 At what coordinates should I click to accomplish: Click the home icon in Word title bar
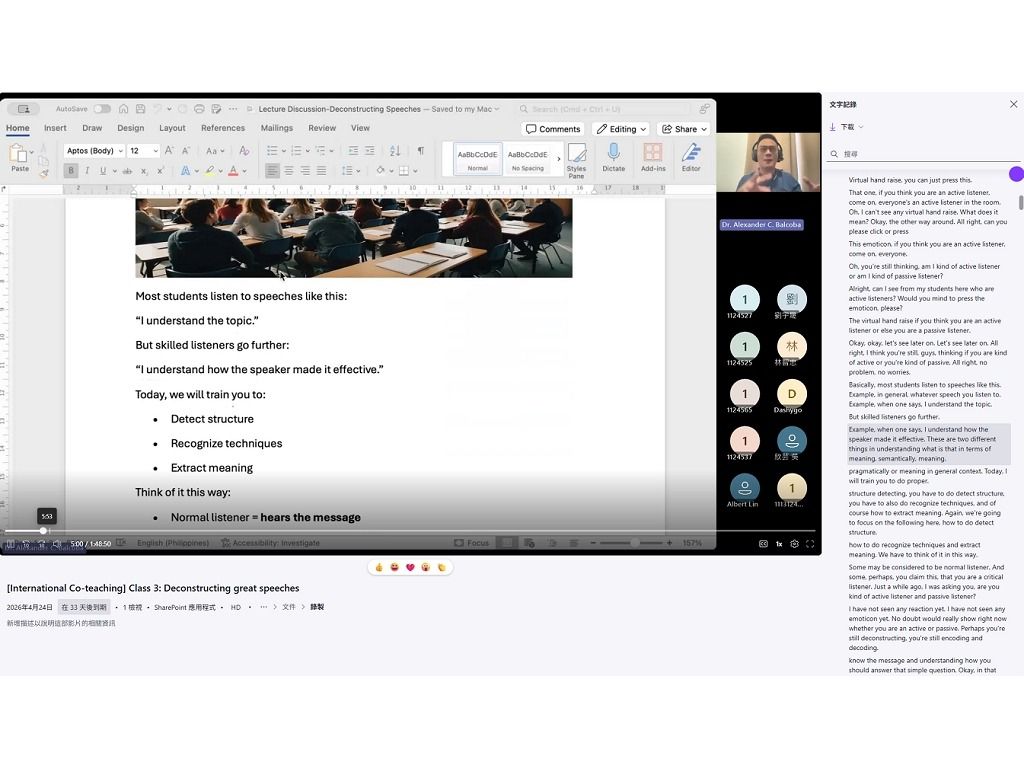click(x=123, y=109)
